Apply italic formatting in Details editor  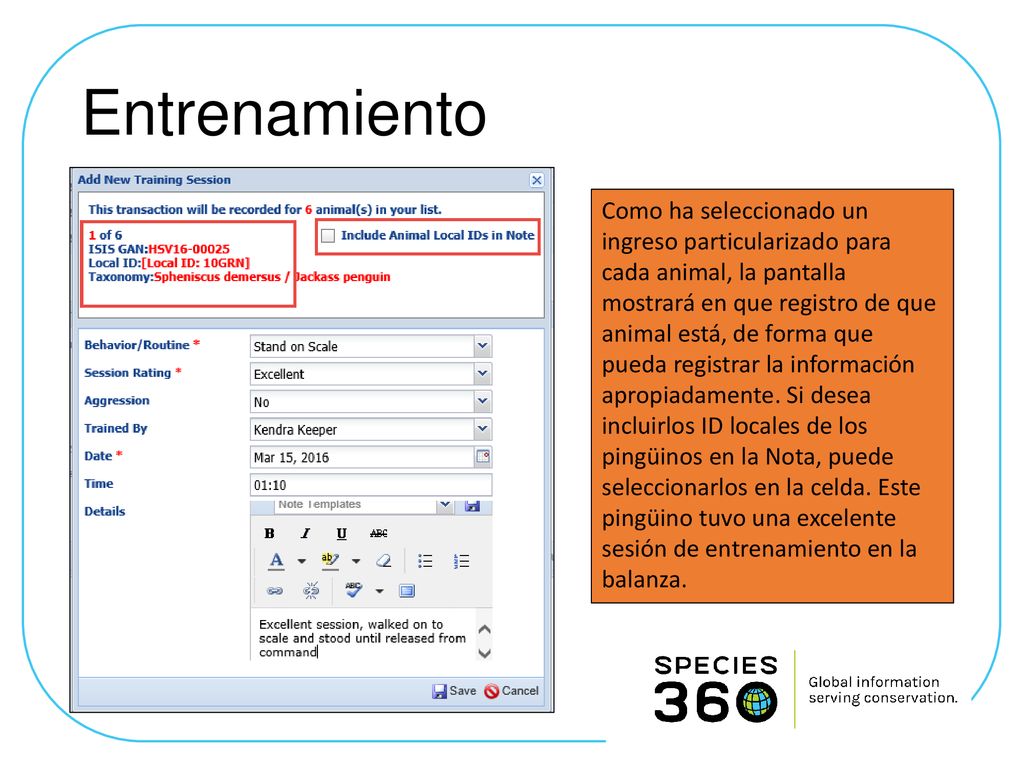point(305,534)
